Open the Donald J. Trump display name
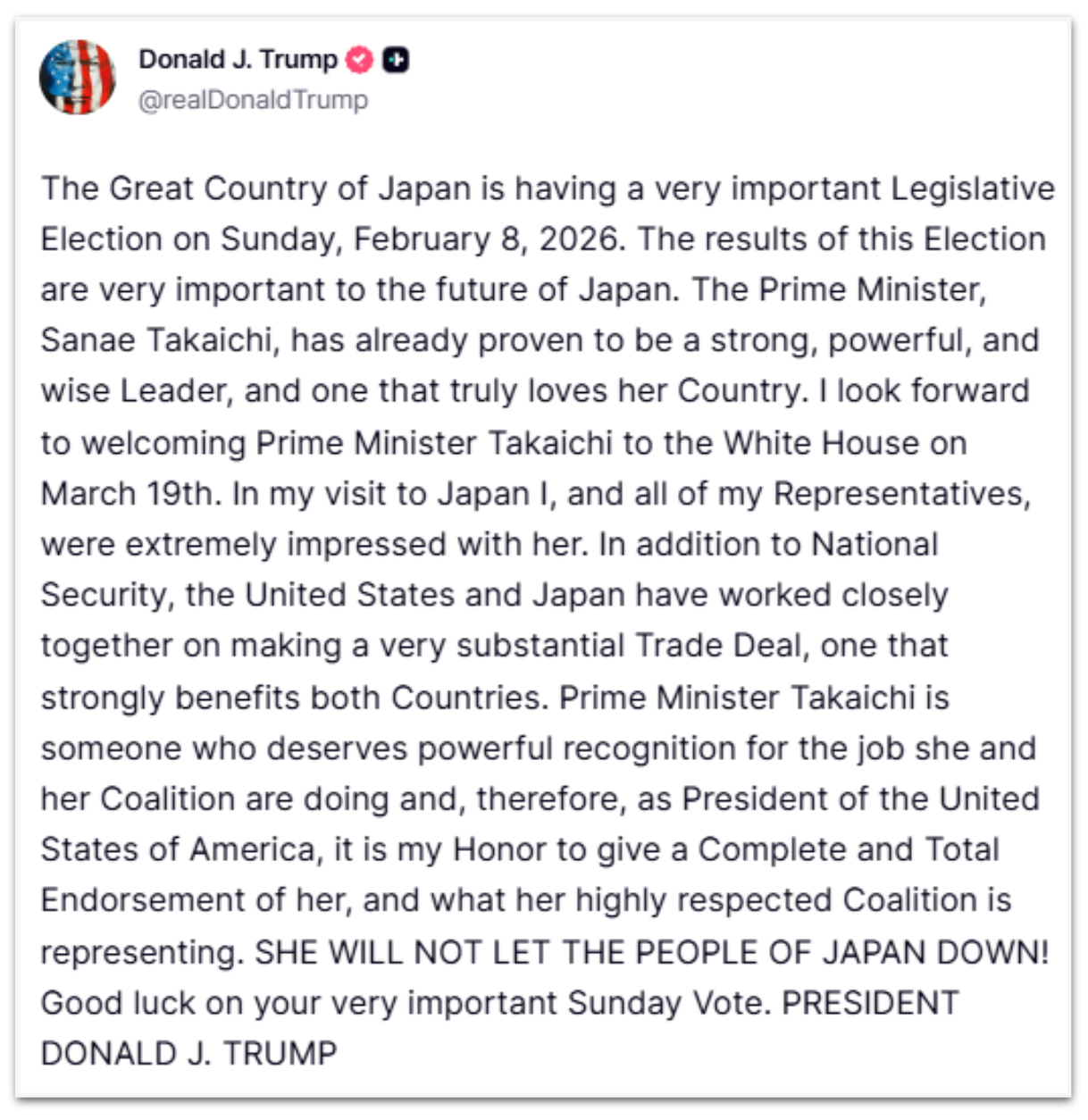This screenshot has width=1088, height=1120. [x=238, y=60]
